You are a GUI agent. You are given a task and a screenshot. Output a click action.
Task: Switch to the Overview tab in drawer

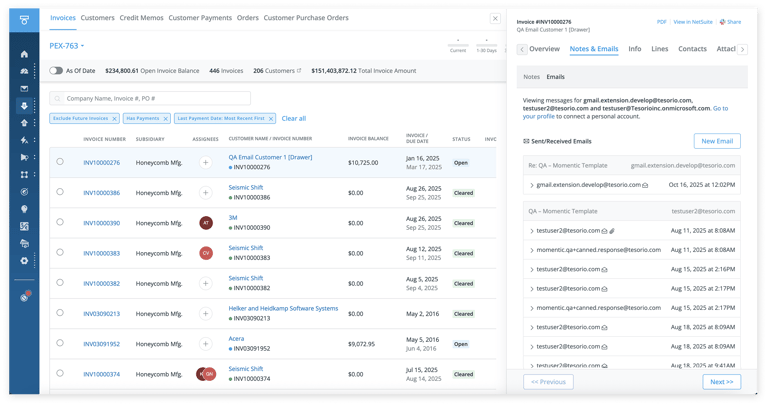coord(544,49)
